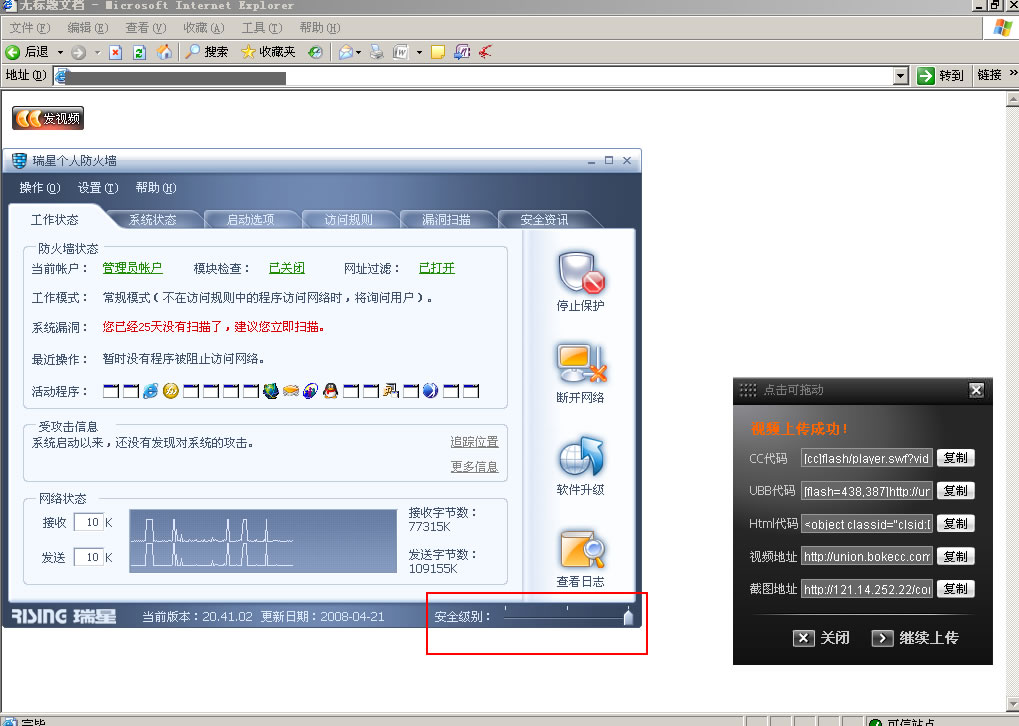Open the firewall 设置 menu
Image resolution: width=1019 pixels, height=726 pixels.
click(x=97, y=187)
